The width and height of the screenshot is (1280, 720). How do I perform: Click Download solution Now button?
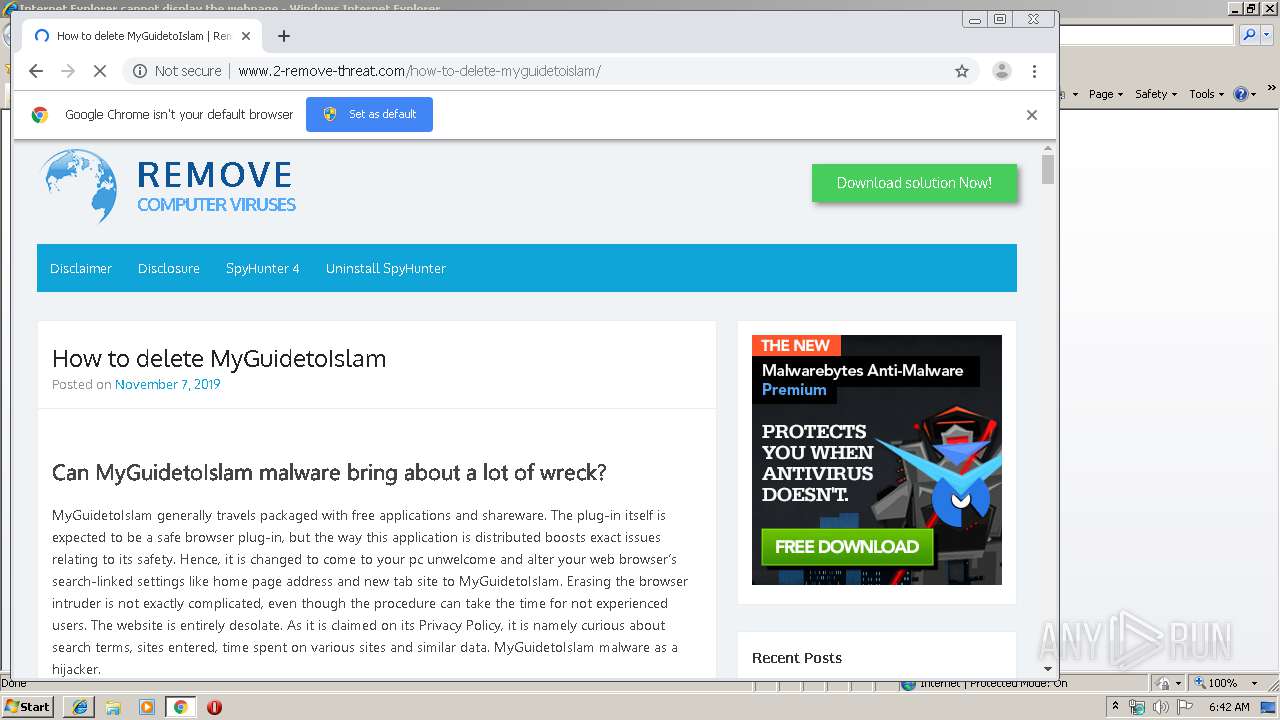coord(914,183)
